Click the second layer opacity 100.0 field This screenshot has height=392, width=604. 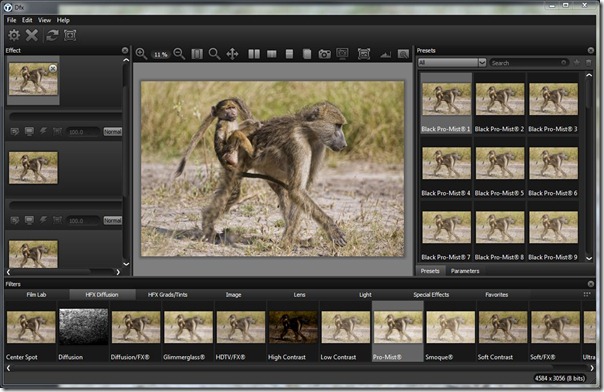82,220
